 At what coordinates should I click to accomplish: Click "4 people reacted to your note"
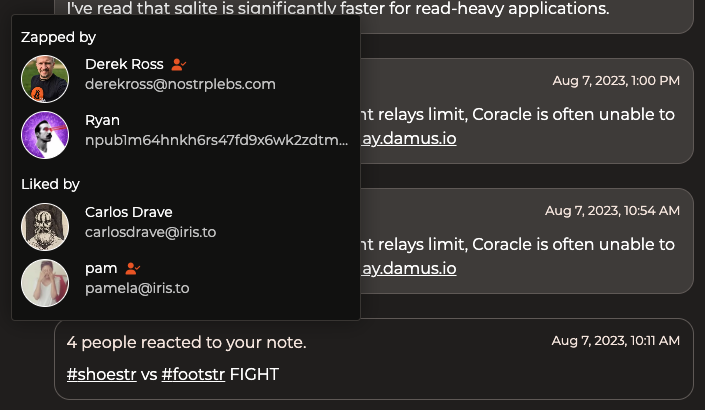(186, 342)
